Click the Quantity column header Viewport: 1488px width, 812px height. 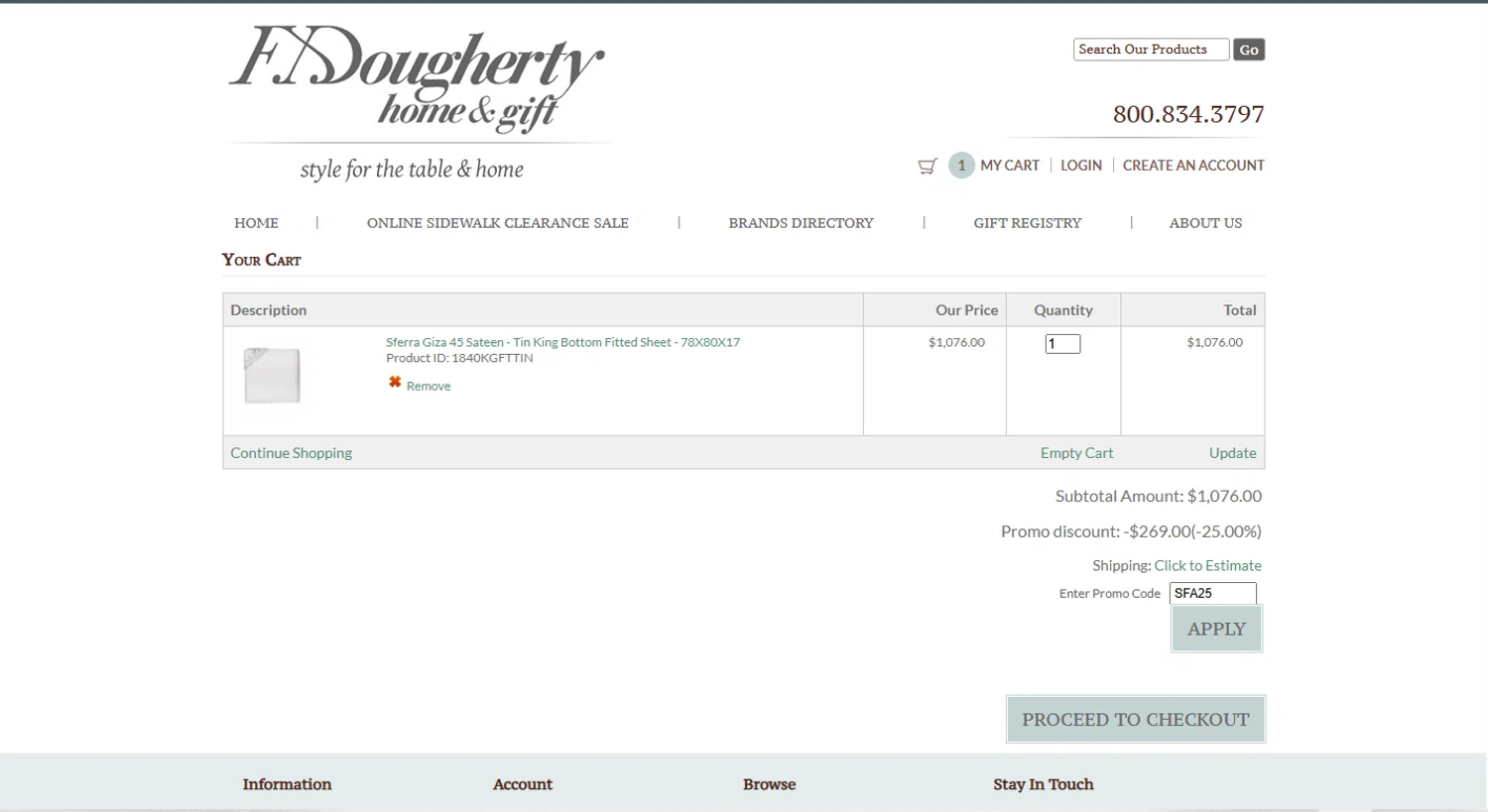1063,310
